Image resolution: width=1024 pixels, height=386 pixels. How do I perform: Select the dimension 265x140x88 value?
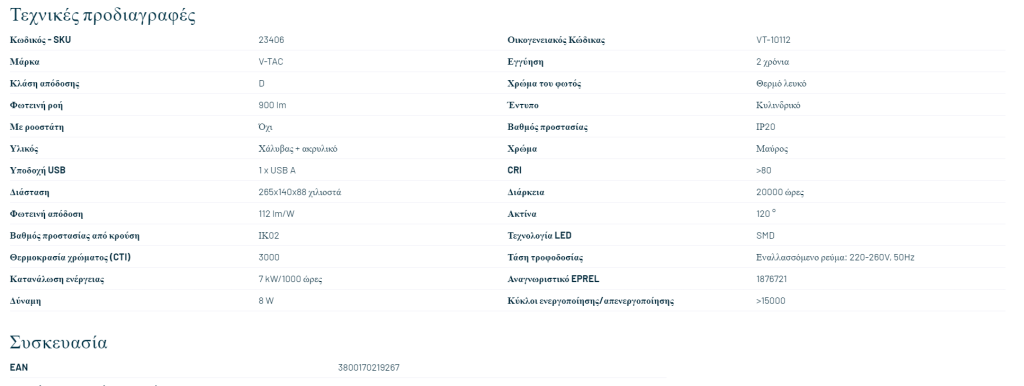click(300, 192)
